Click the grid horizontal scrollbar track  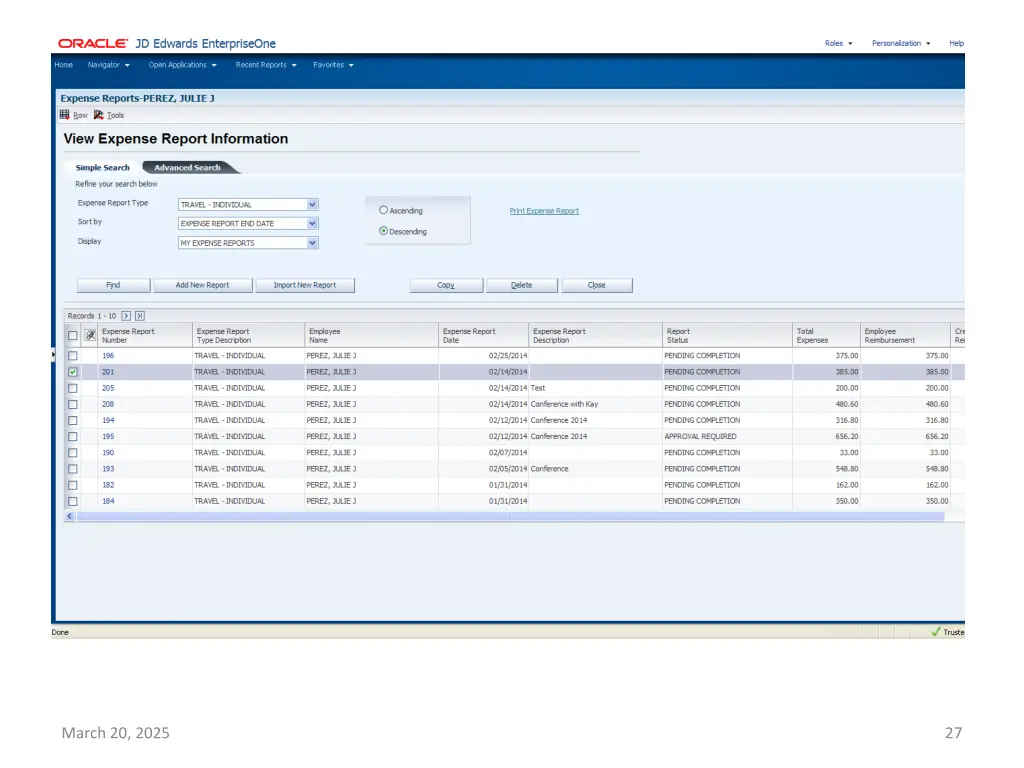click(509, 516)
